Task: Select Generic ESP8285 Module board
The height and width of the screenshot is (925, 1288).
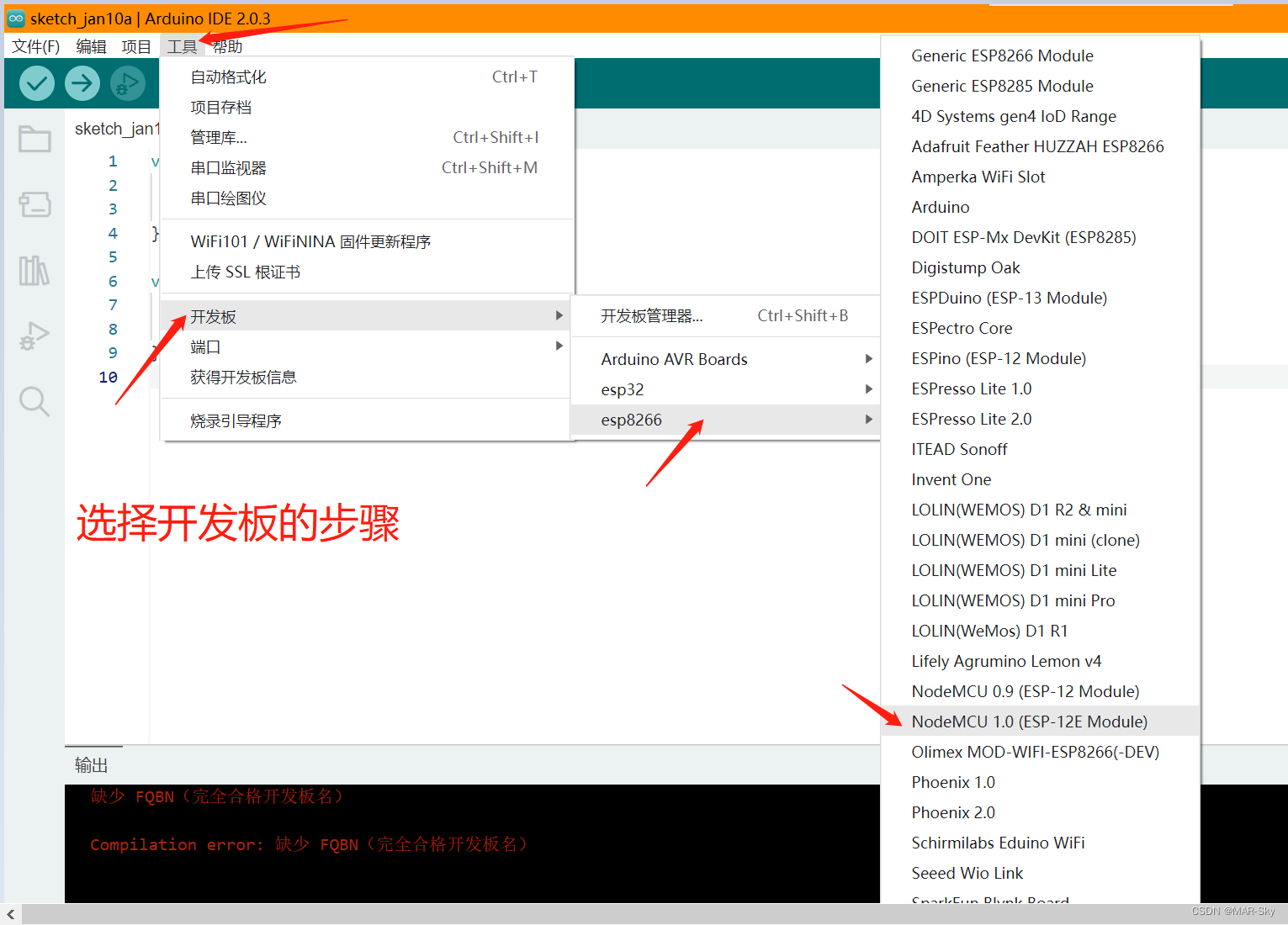Action: [1040, 86]
